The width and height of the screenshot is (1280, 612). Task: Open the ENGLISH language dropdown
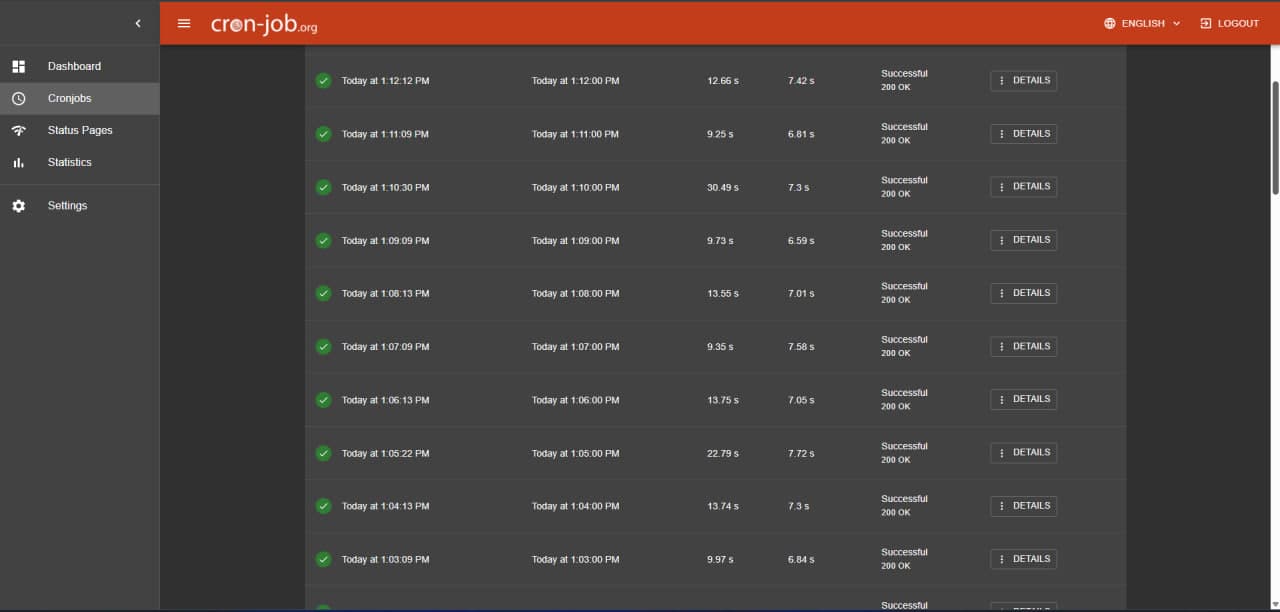1143,23
